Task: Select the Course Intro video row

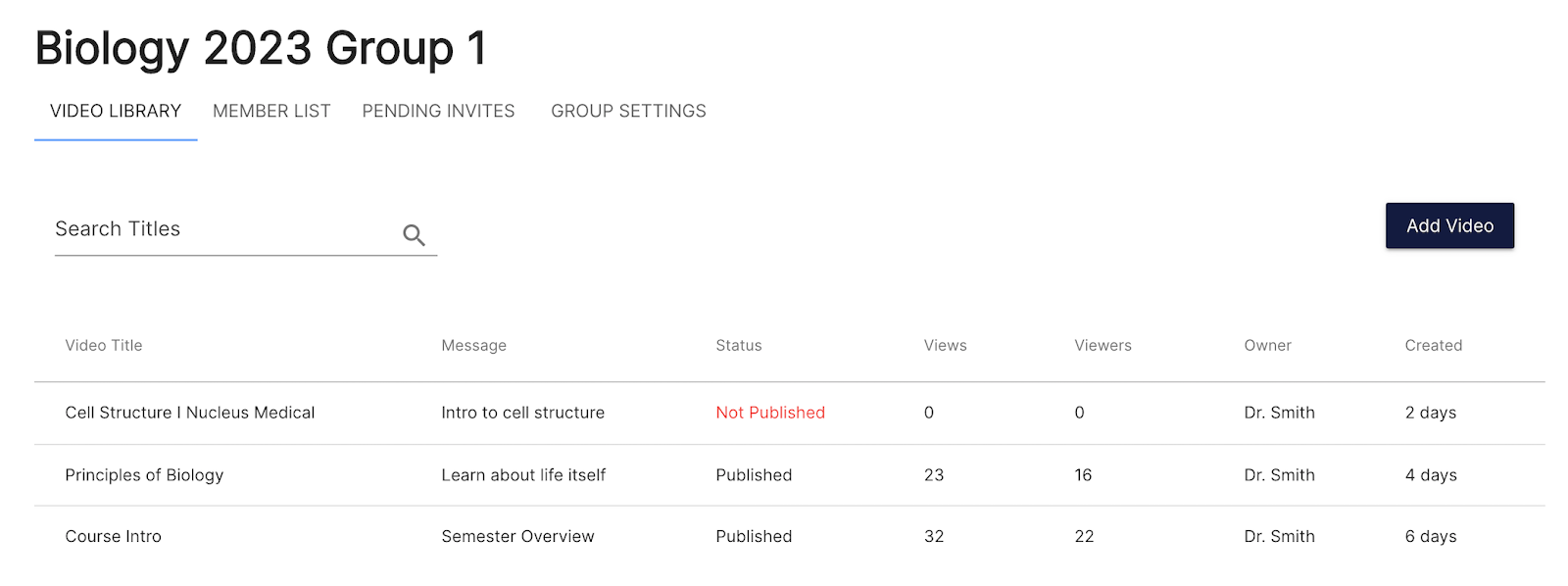Action: coord(114,537)
